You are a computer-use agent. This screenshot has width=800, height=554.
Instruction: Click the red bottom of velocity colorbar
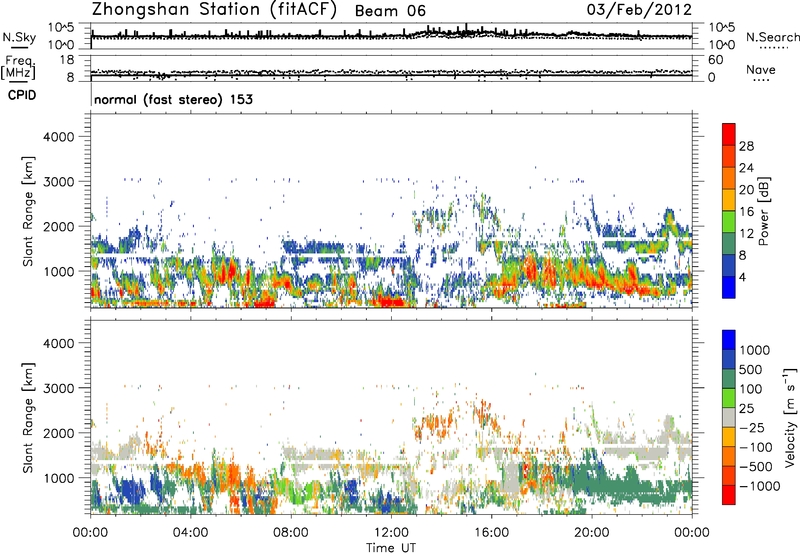729,495
